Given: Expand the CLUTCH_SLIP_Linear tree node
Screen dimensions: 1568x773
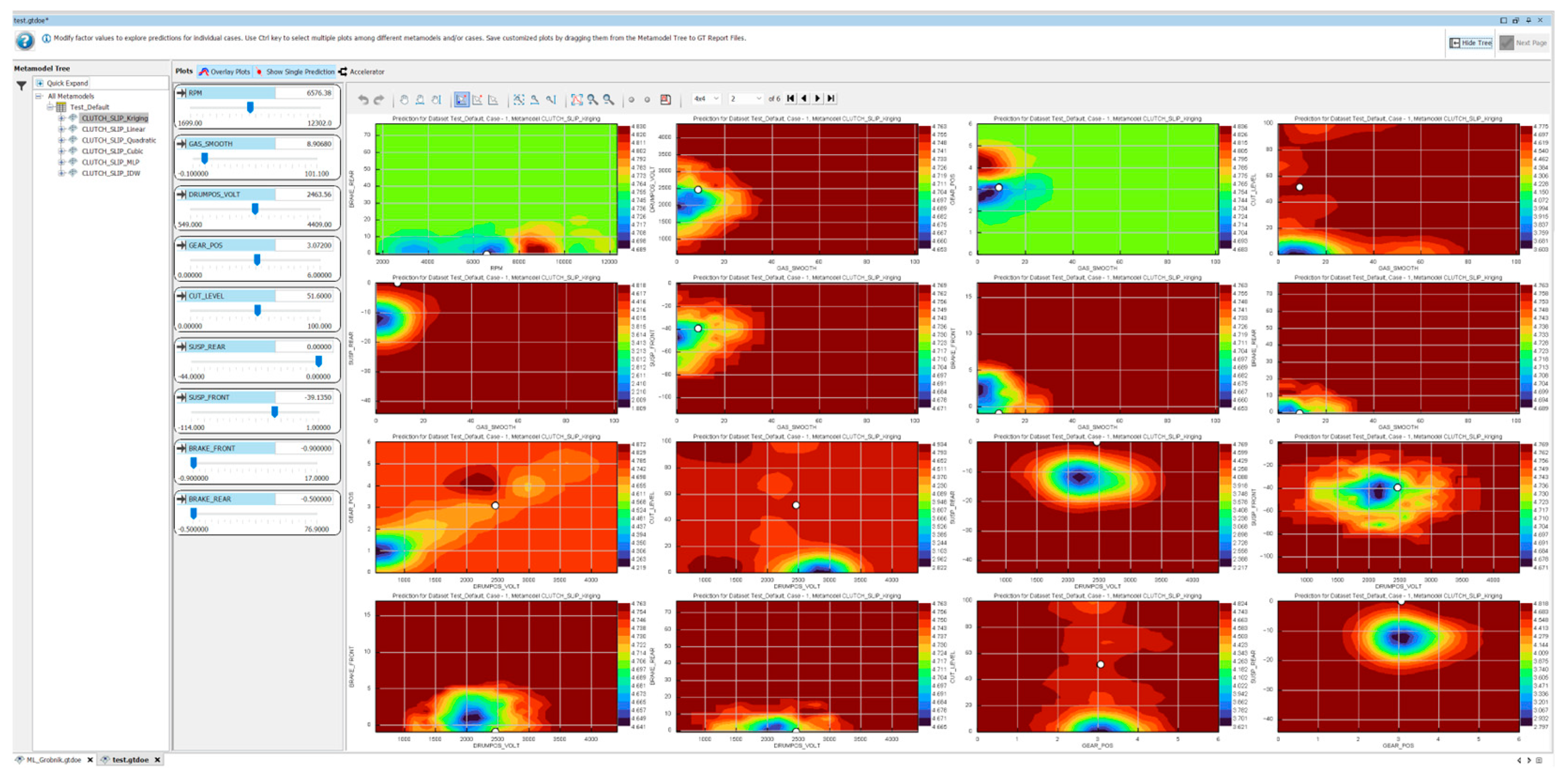Looking at the screenshot, I should tap(61, 129).
